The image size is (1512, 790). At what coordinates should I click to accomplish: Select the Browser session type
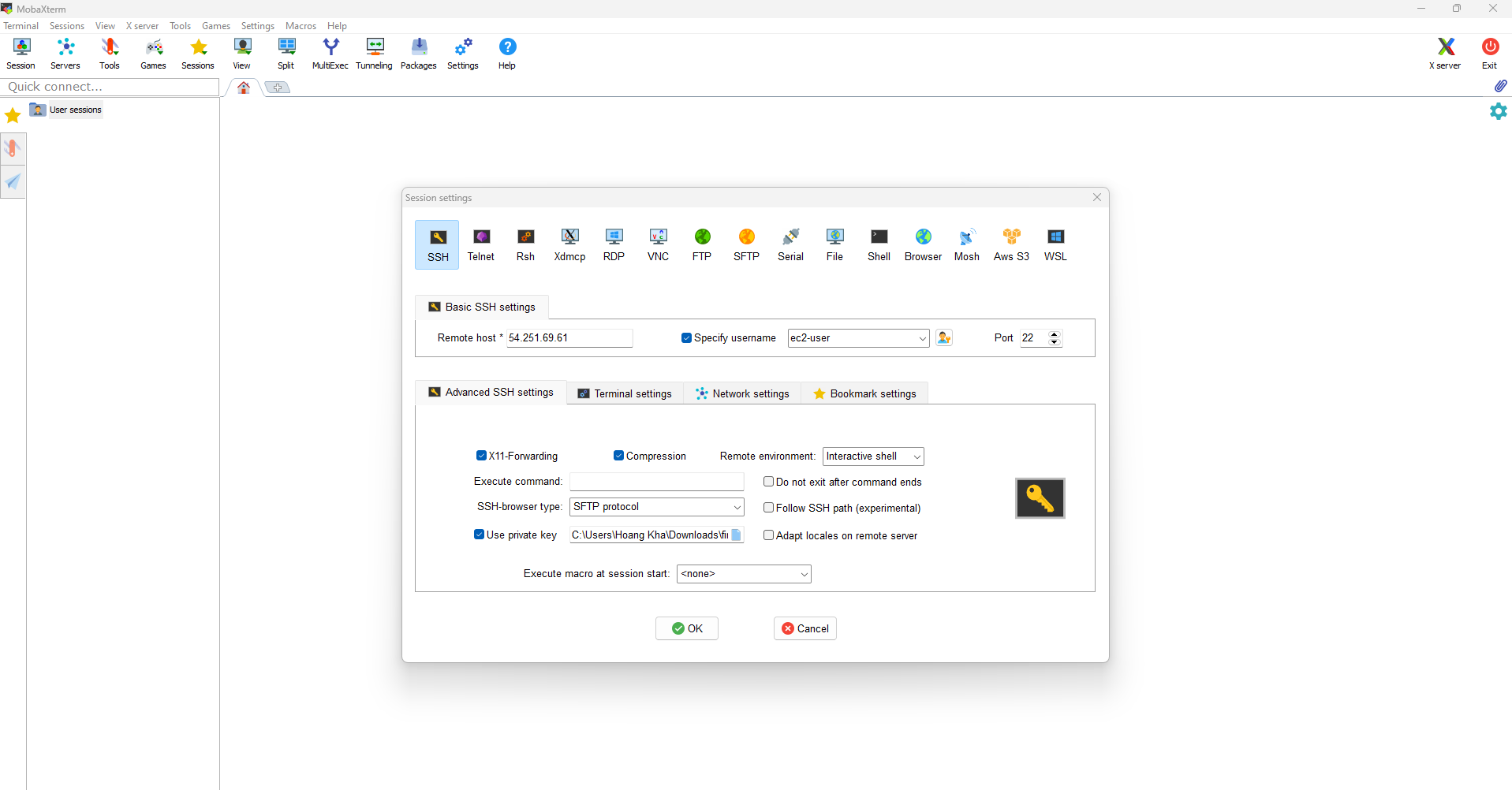tap(923, 244)
